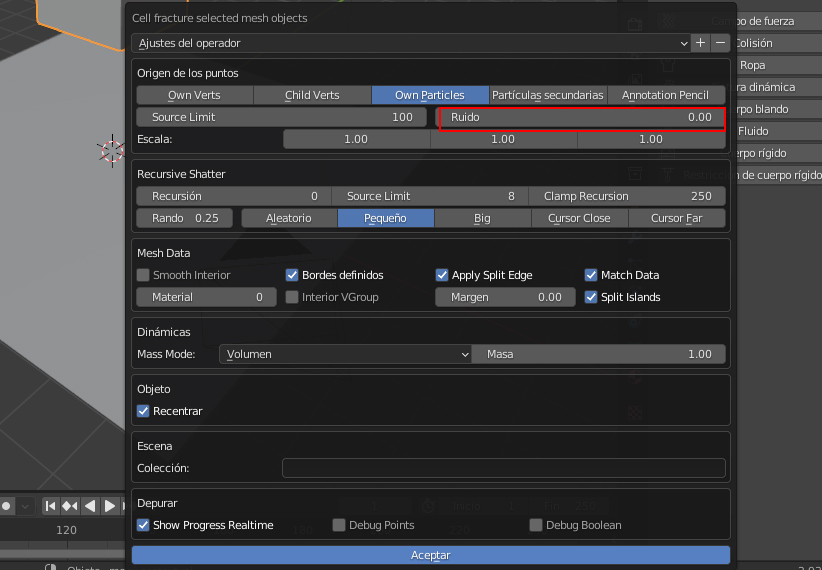Toggle Own Particles point source
This screenshot has height=570, width=822.
[430, 95]
